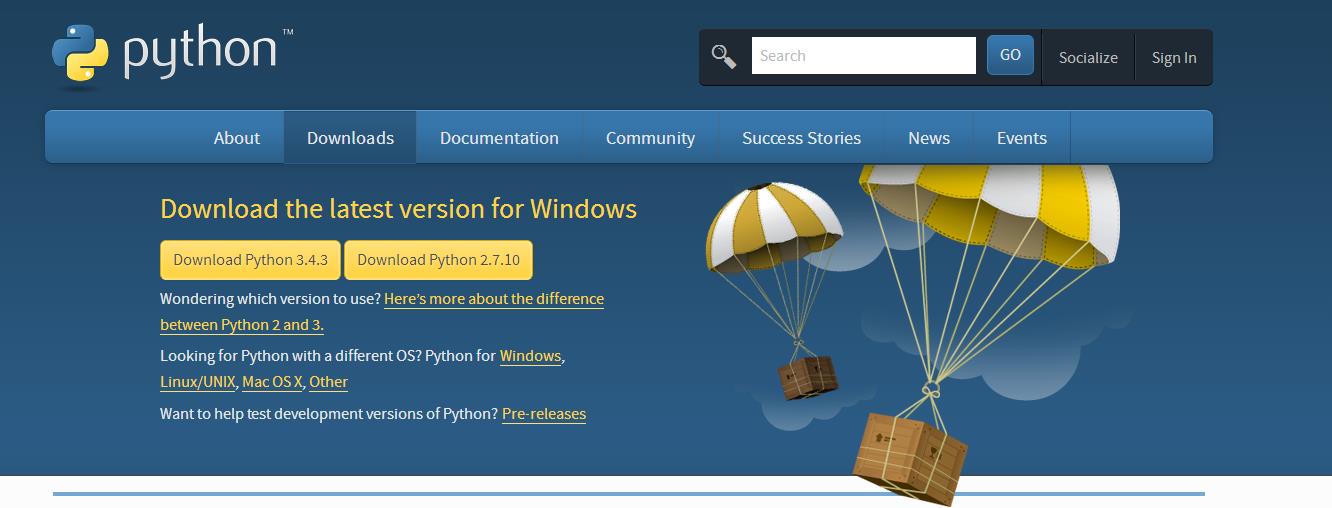Open Success Stories section
The width and height of the screenshot is (1332, 508).
pos(801,138)
